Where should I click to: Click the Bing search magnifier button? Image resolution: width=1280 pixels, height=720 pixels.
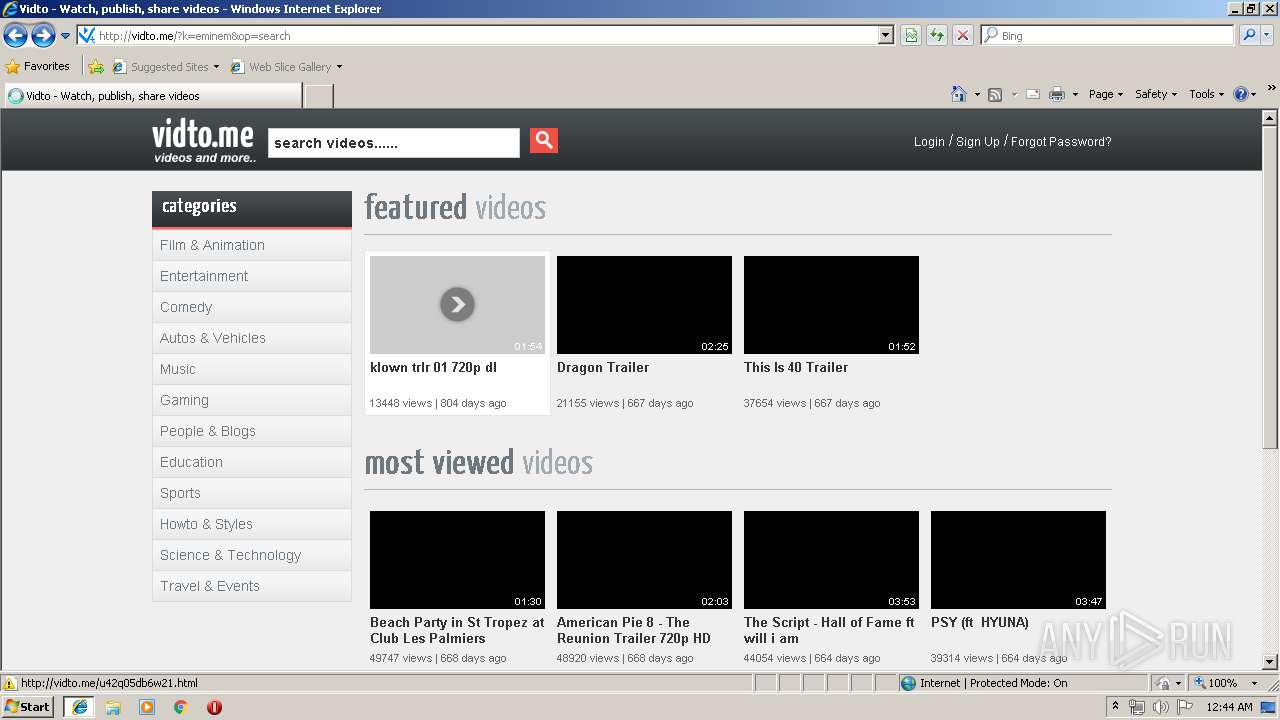click(1249, 36)
